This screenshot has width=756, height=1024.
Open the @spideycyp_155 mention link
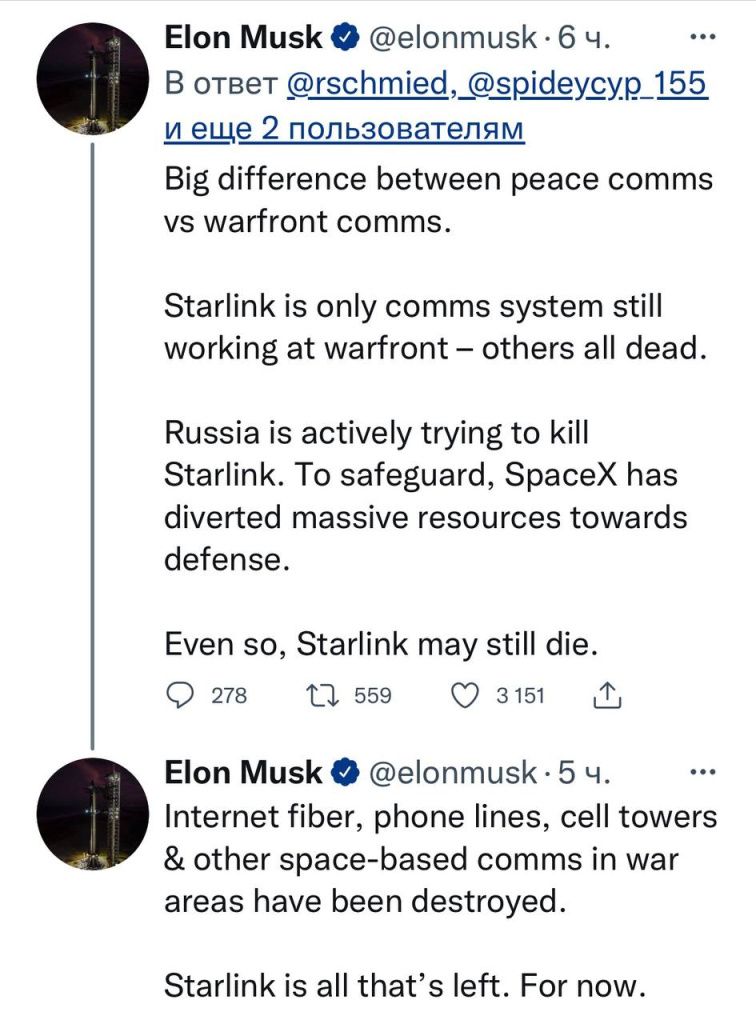(584, 85)
